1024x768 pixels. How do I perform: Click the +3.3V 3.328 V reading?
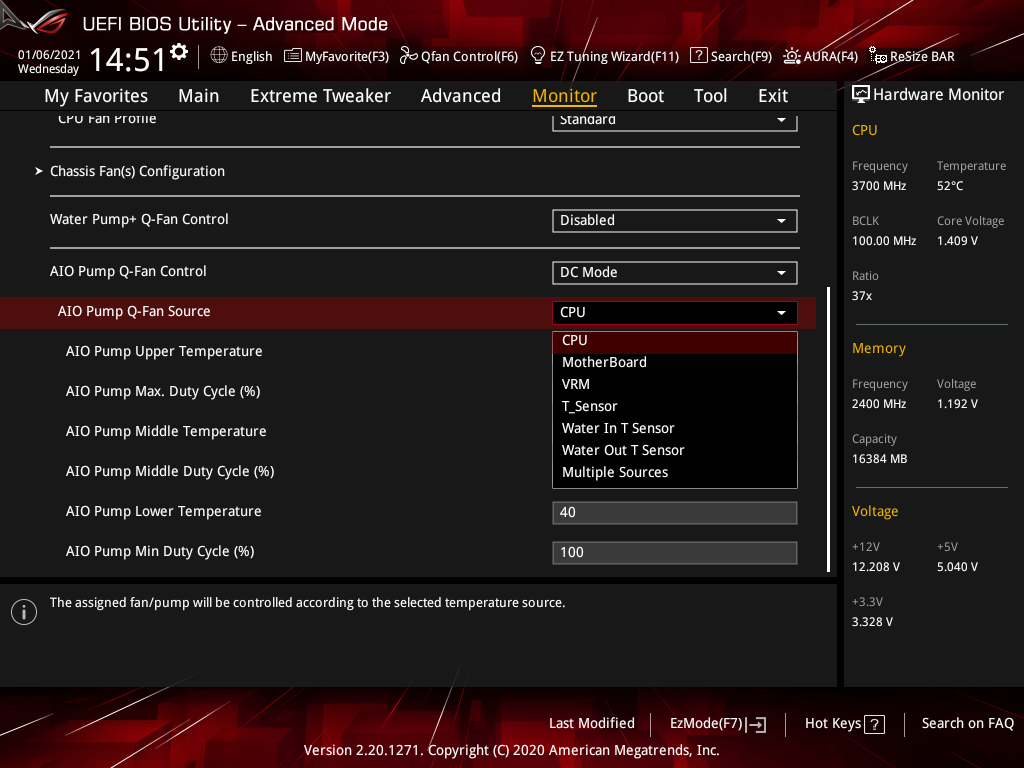click(x=872, y=622)
